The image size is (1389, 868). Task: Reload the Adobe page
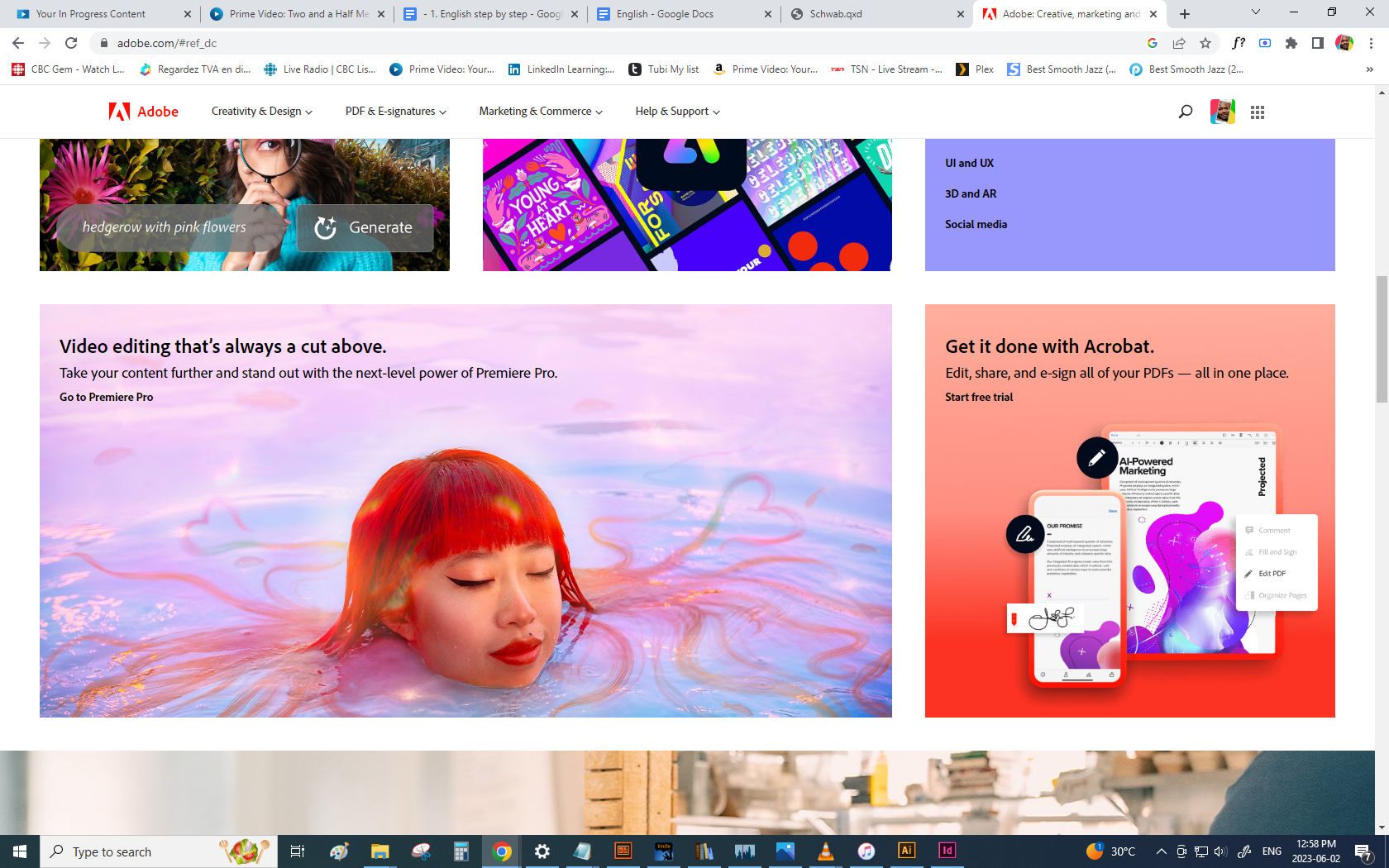(x=71, y=43)
